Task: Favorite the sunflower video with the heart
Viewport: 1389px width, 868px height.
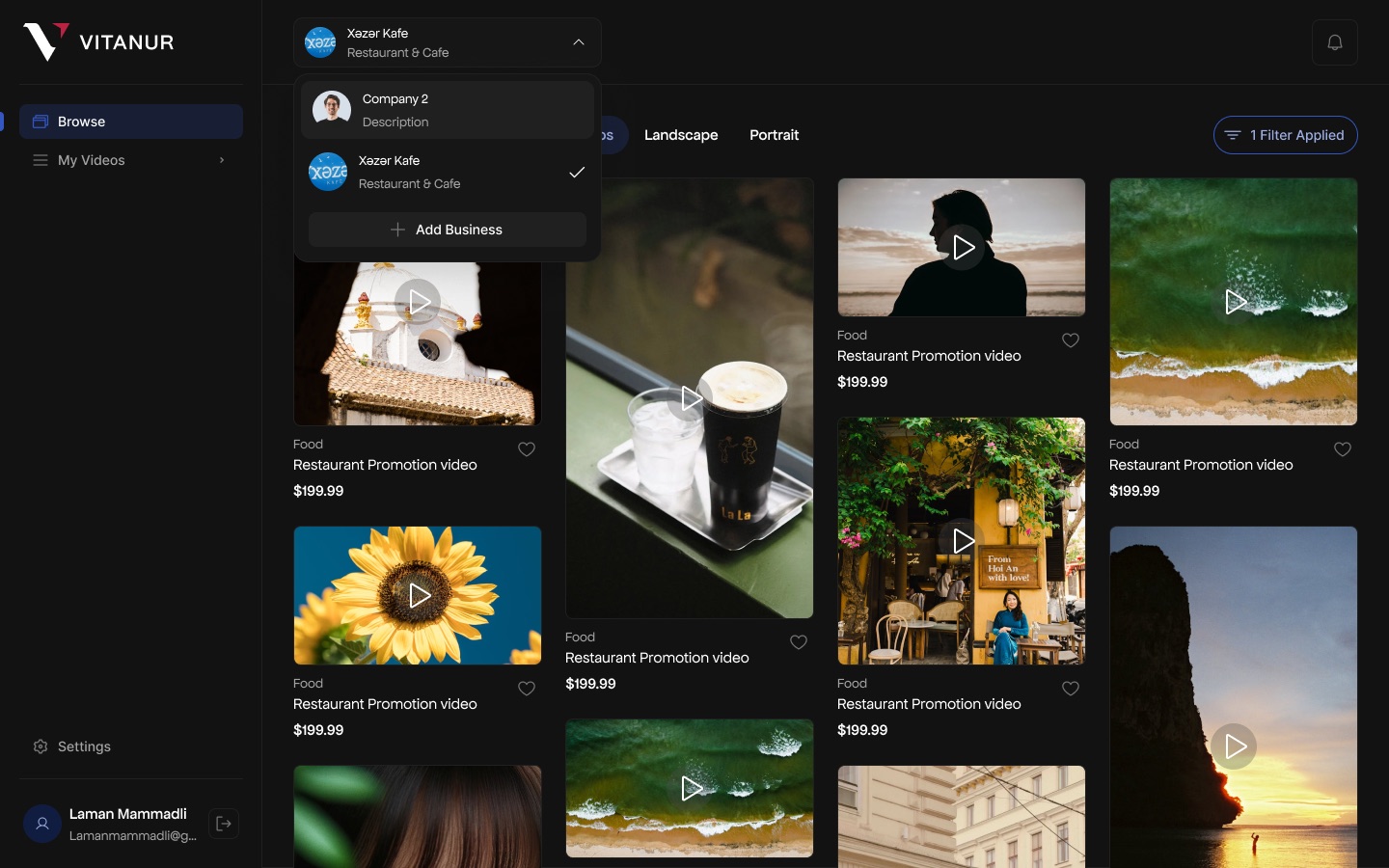Action: (527, 689)
